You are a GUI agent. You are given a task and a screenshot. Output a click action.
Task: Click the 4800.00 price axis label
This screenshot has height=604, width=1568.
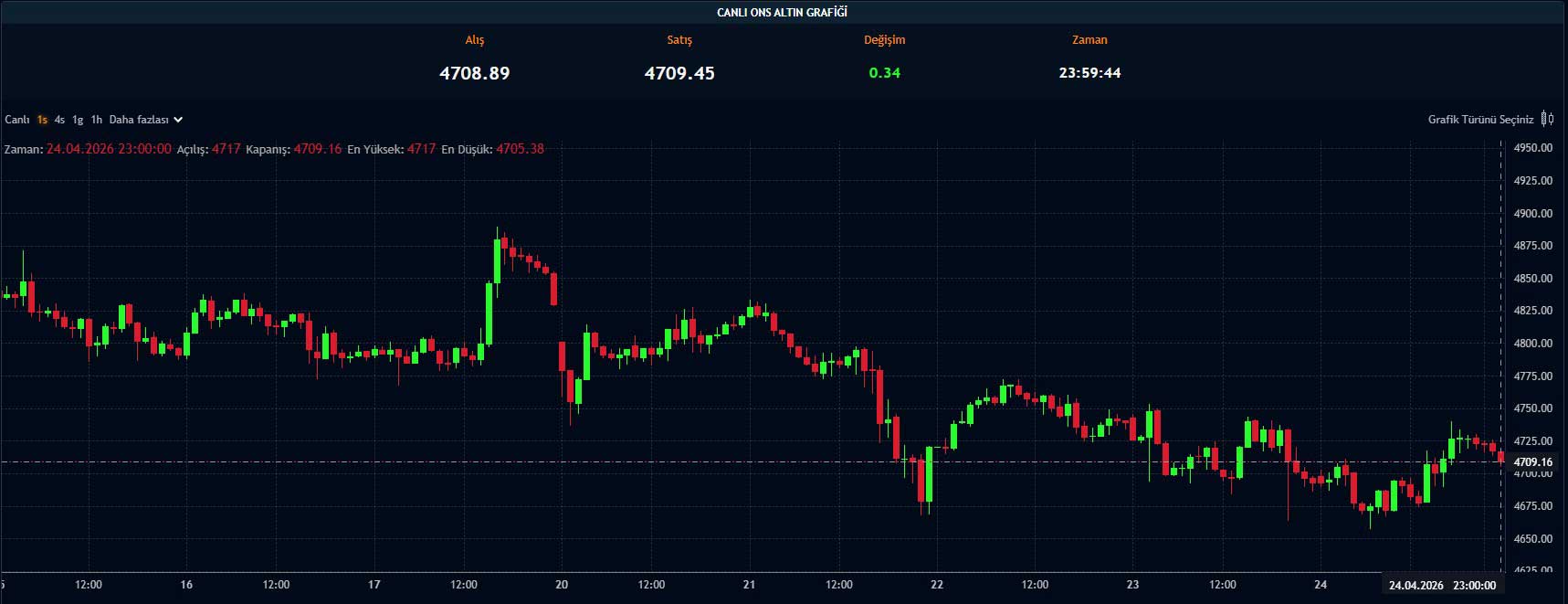[1532, 344]
